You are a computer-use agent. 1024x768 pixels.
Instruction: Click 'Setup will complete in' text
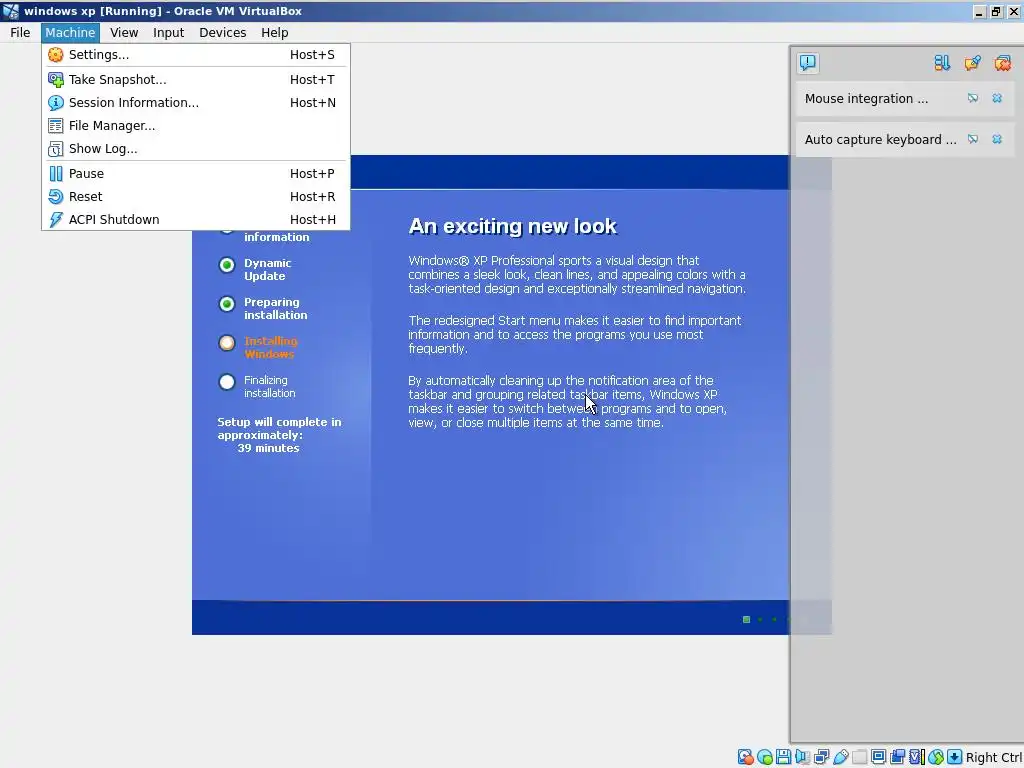pyautogui.click(x=280, y=422)
